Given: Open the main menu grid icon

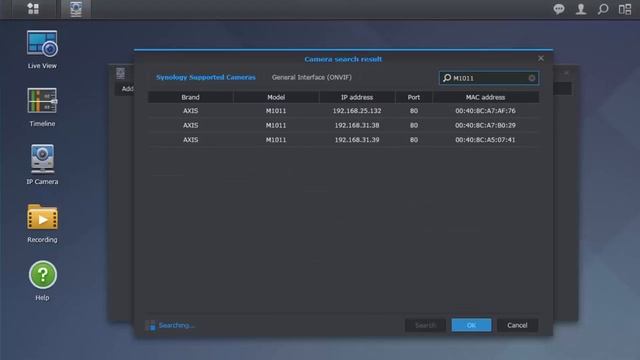Looking at the screenshot, I should tap(33, 9).
